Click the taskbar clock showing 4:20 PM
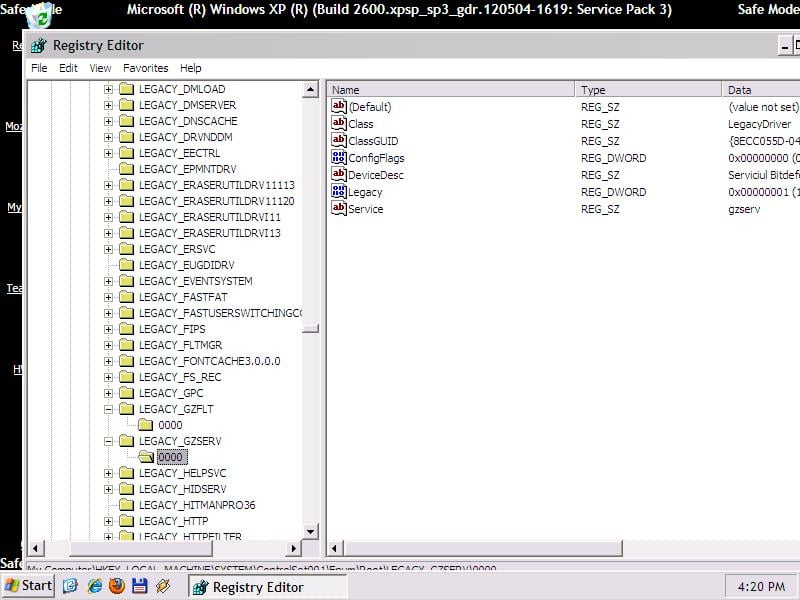 point(761,587)
